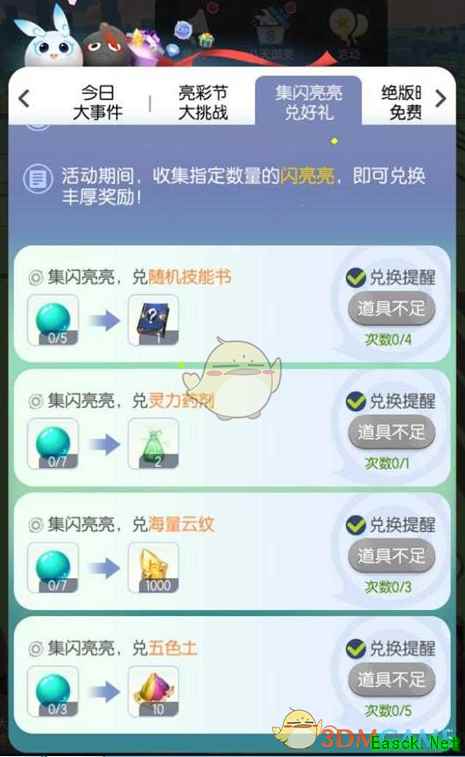
Task: Uncheck 兑换提醒 for 海量云纹 exchange
Action: point(356,525)
